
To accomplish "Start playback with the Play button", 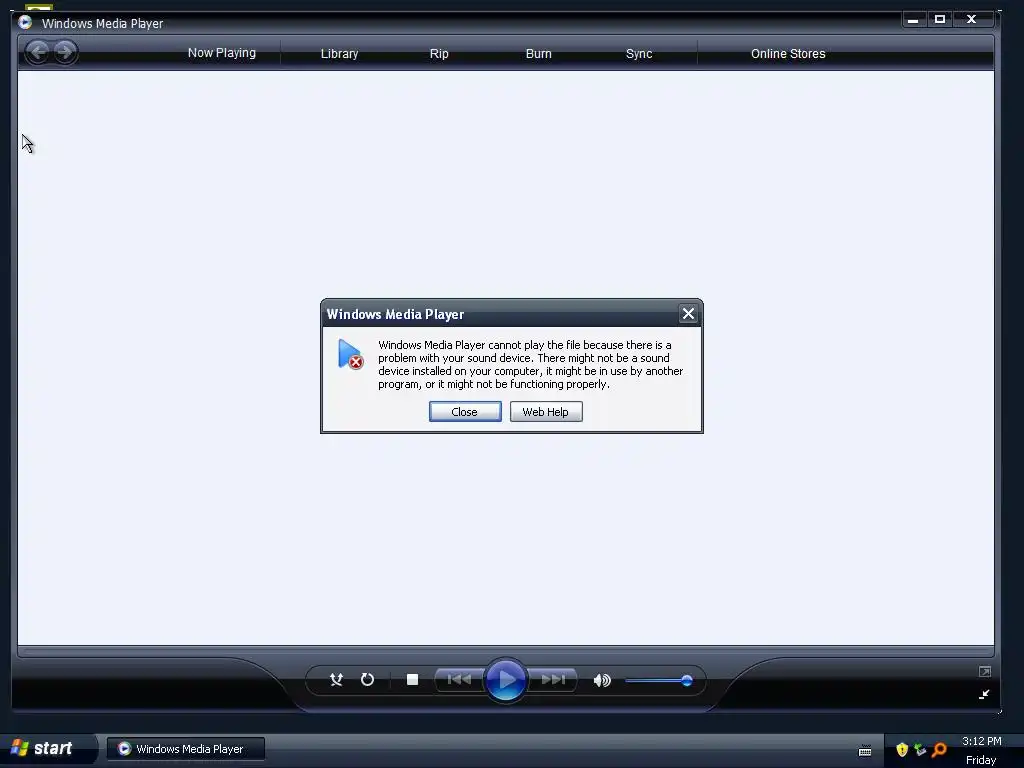I will tap(506, 680).
